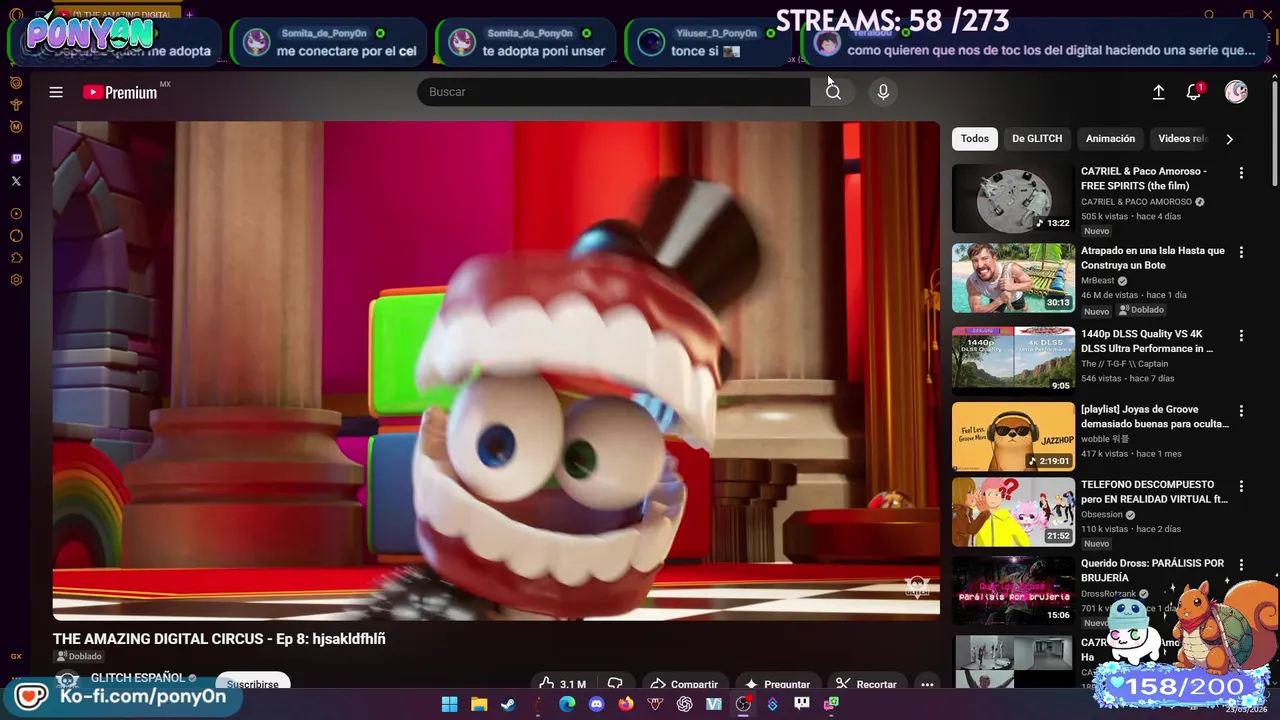Open the Joyas de Groove jazzhop thumbnail
1280x720 pixels.
tap(1013, 436)
